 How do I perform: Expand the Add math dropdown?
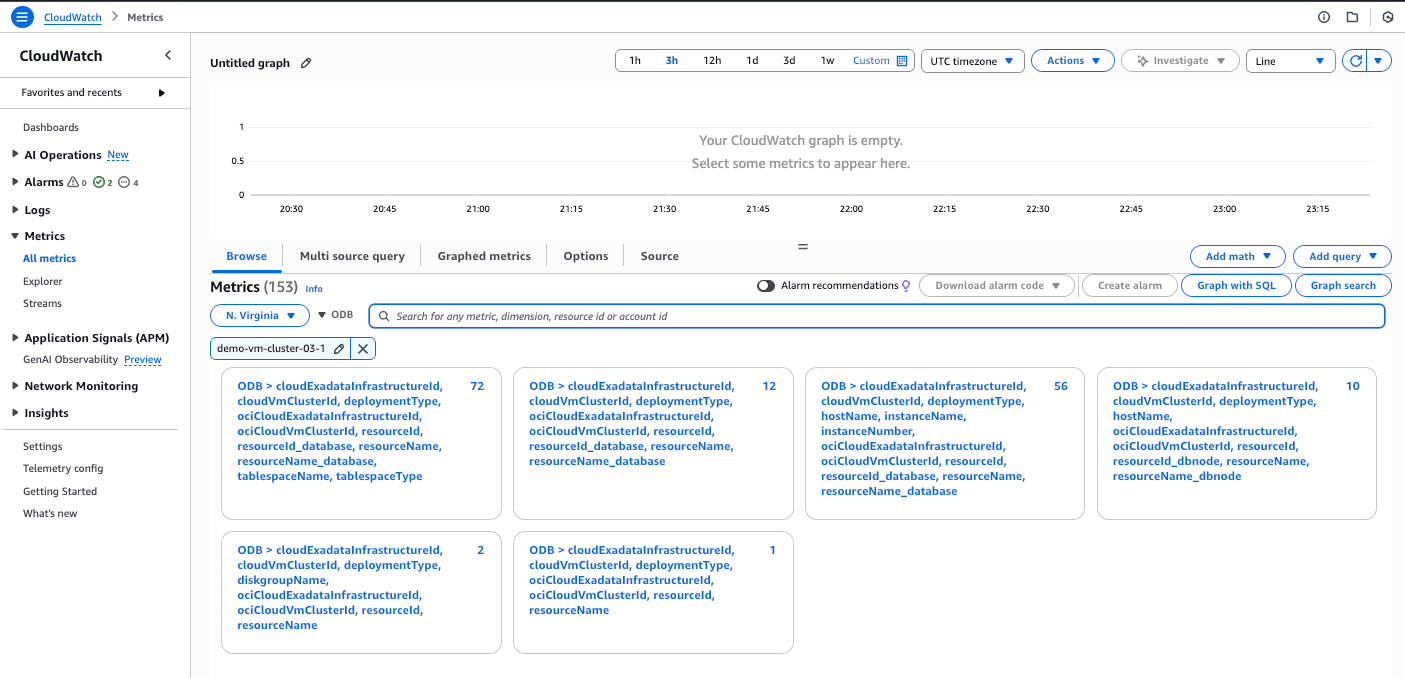point(1237,256)
